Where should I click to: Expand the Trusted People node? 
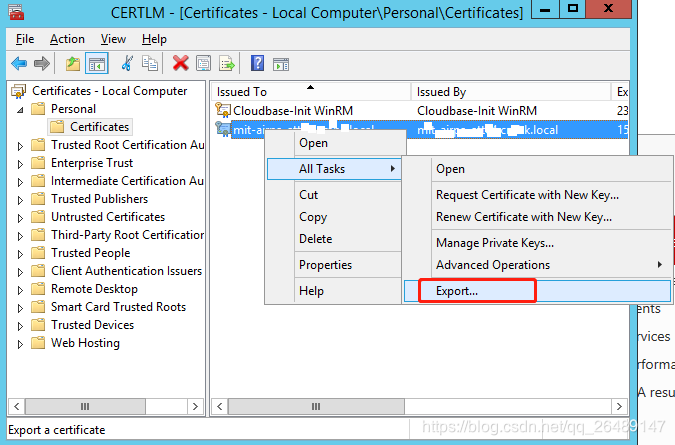click(20, 254)
